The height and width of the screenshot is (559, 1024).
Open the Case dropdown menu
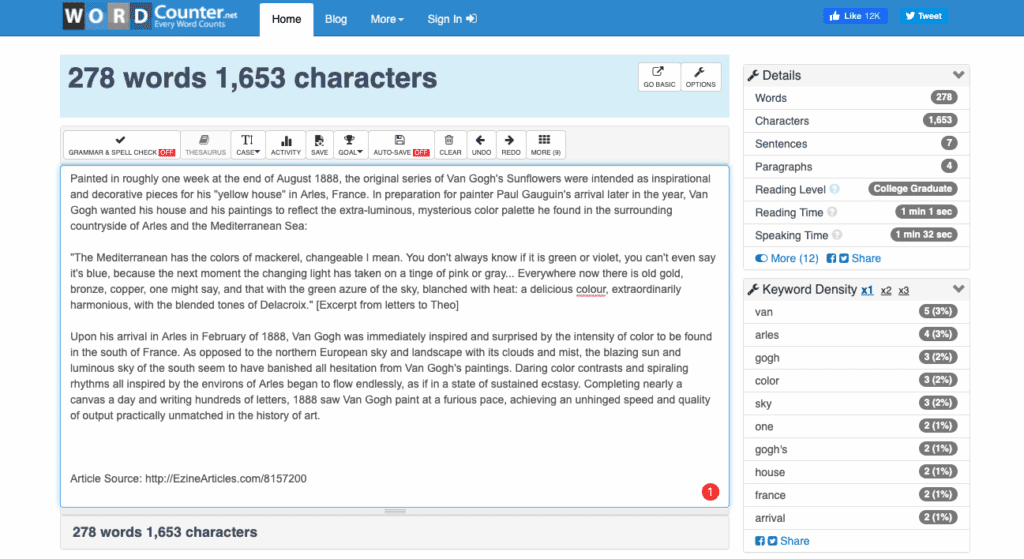click(247, 145)
